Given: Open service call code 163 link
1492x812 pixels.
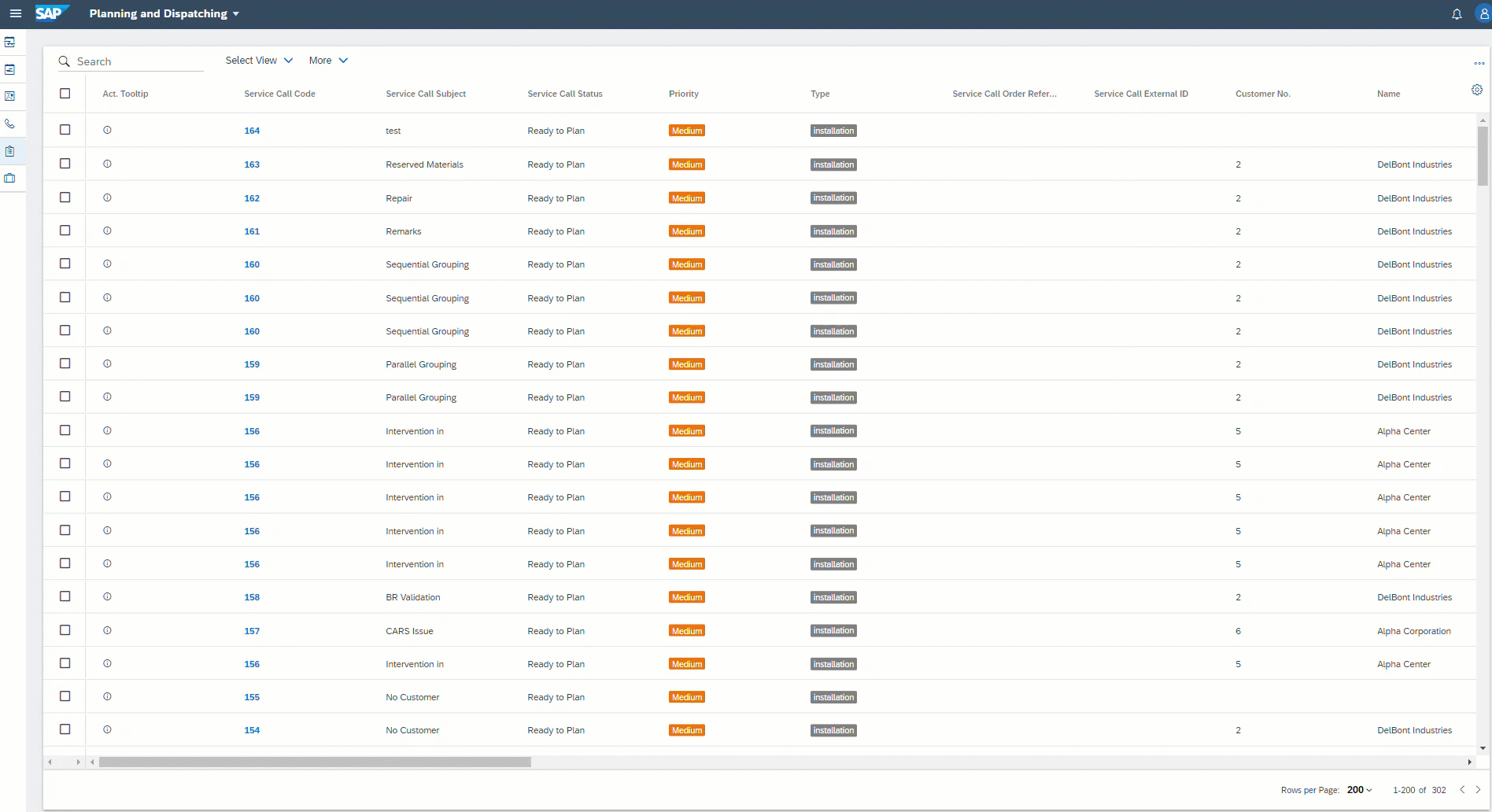Looking at the screenshot, I should tap(252, 164).
